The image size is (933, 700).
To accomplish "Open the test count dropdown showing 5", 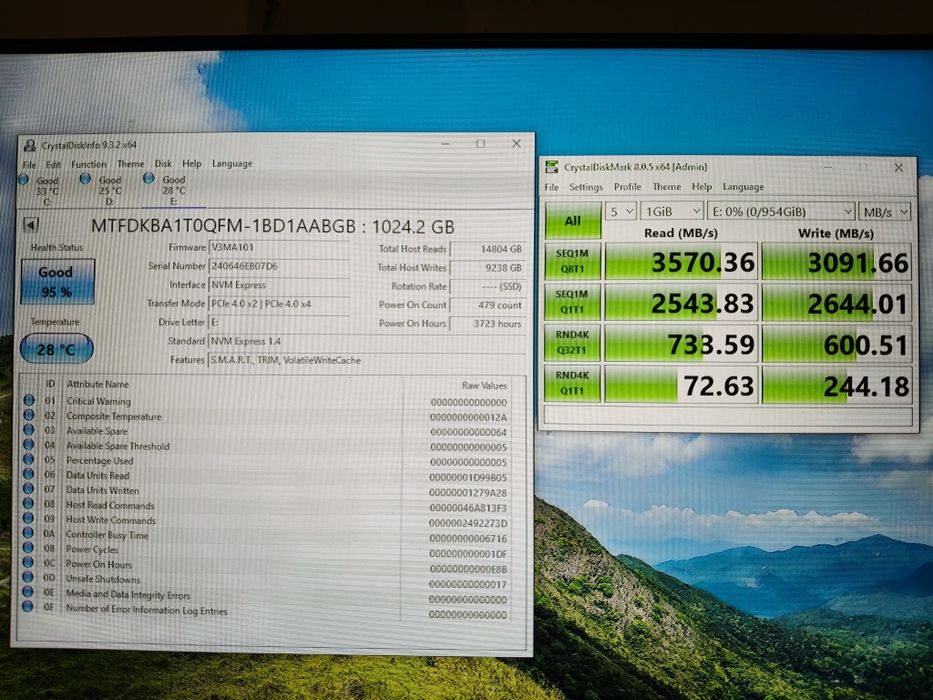I will 621,212.
